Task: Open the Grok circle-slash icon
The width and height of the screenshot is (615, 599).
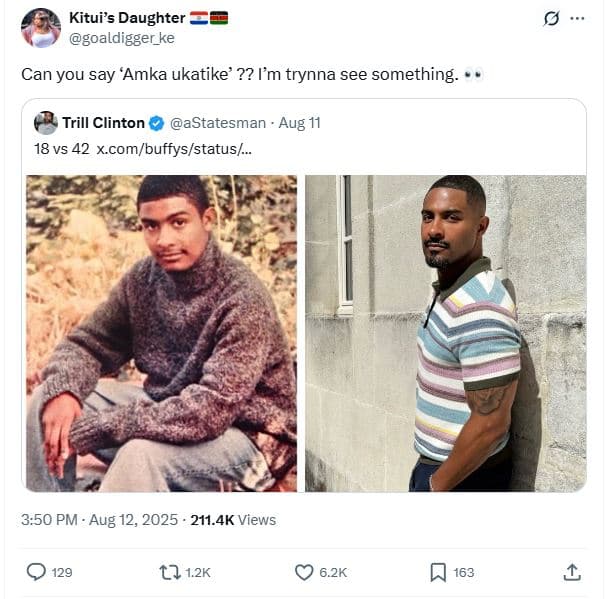Action: 550,18
